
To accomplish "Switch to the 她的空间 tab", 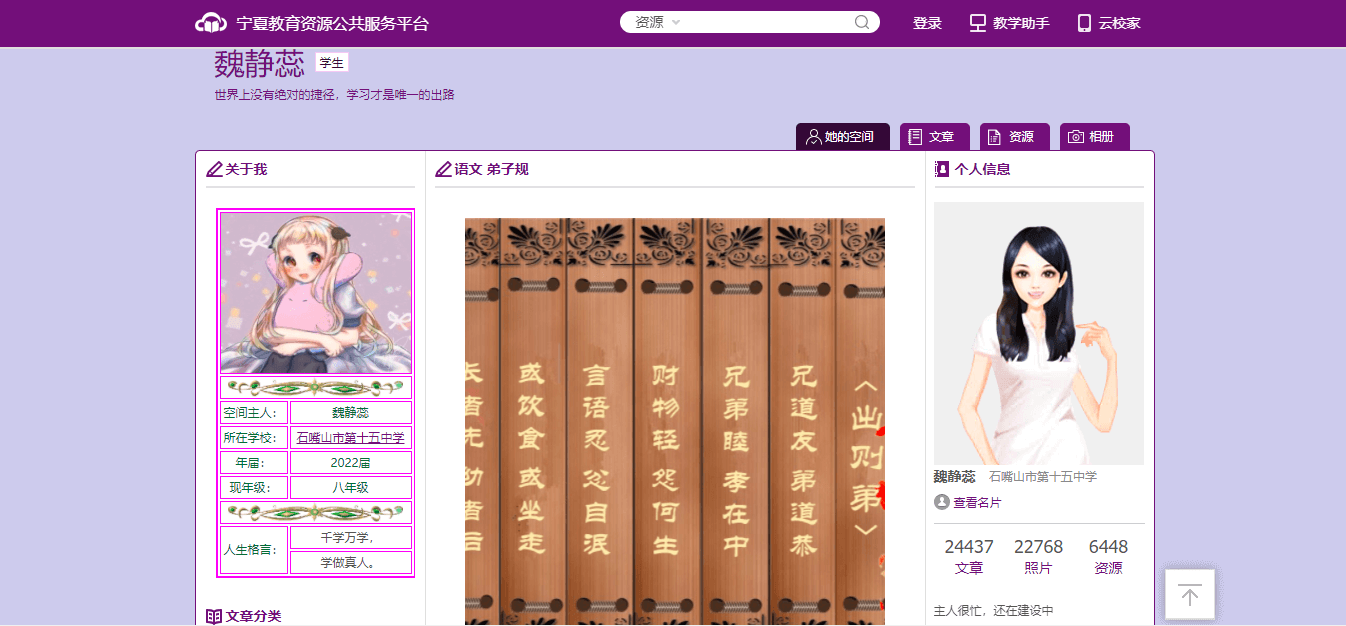I will coord(842,137).
